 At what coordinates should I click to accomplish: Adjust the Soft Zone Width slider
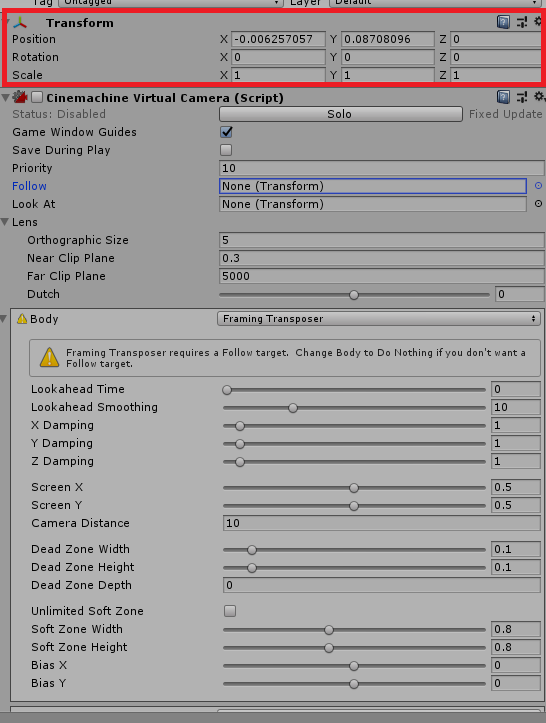point(354,629)
